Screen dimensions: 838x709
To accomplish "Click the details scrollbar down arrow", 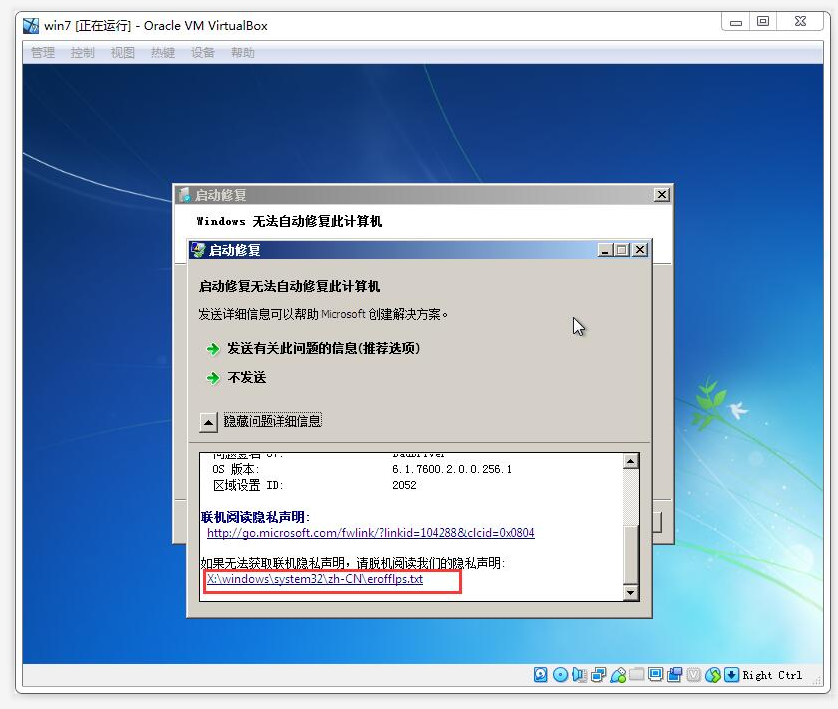I will 631,592.
